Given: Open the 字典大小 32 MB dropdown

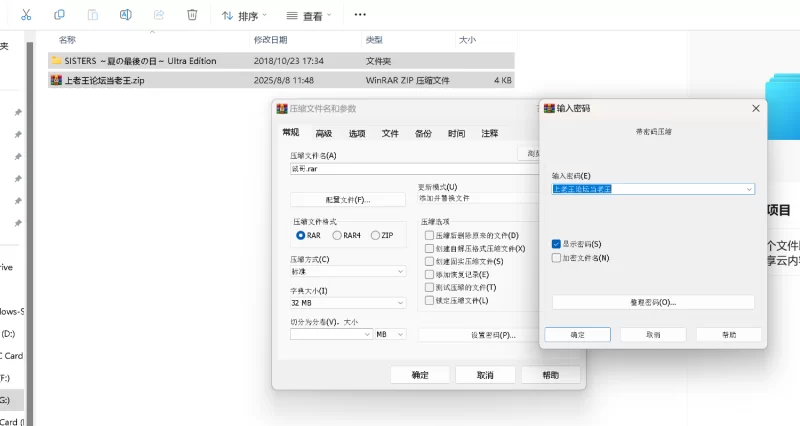Looking at the screenshot, I should (x=348, y=303).
